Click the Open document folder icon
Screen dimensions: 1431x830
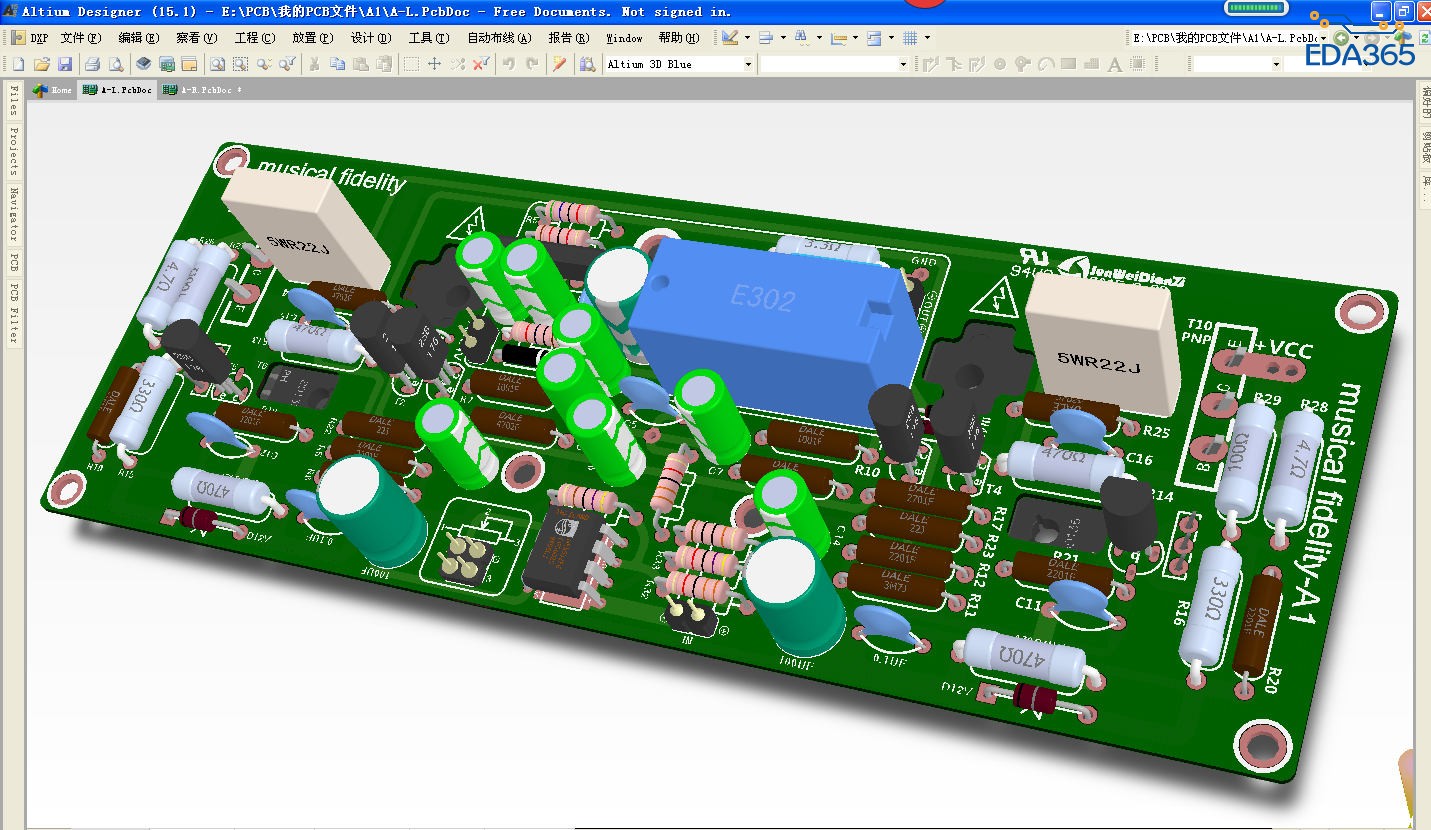tap(41, 64)
